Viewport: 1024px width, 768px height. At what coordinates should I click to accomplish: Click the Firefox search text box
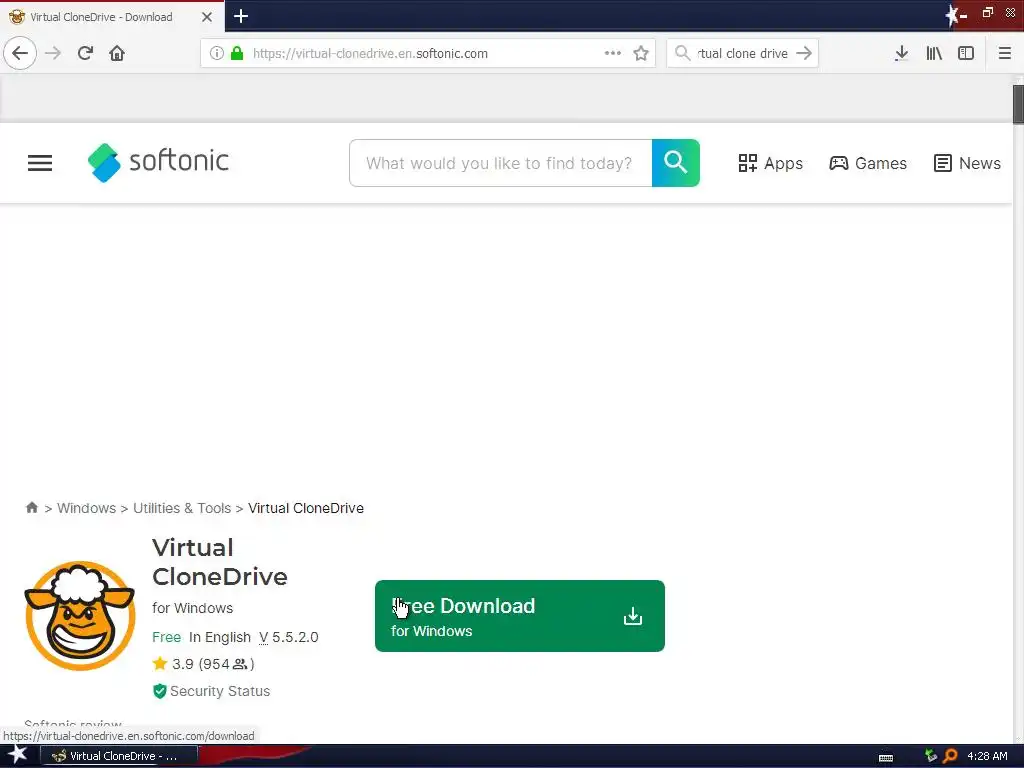pos(743,54)
